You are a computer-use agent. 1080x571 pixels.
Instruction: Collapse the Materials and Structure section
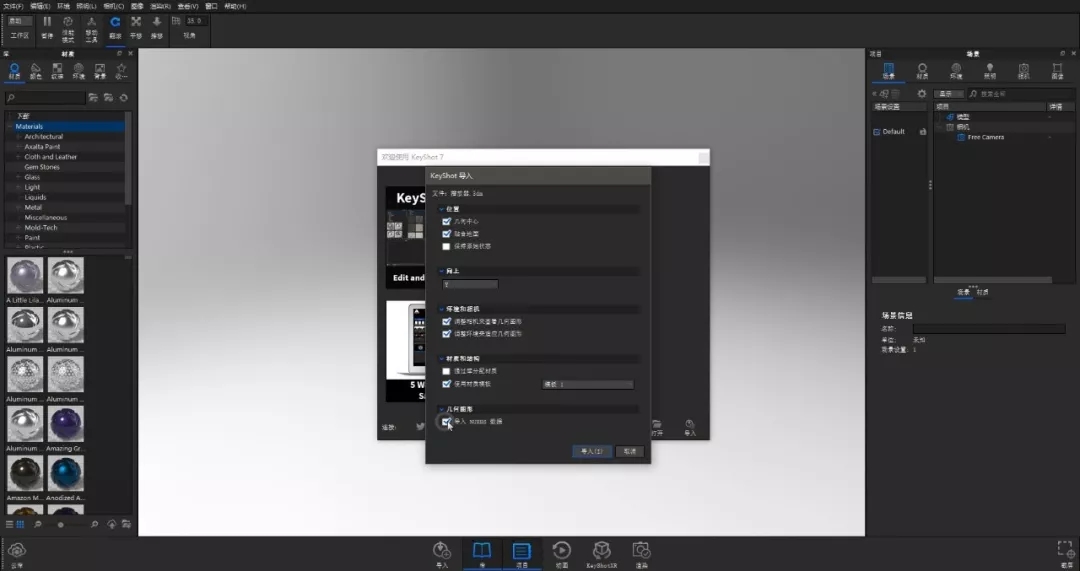[x=442, y=359]
